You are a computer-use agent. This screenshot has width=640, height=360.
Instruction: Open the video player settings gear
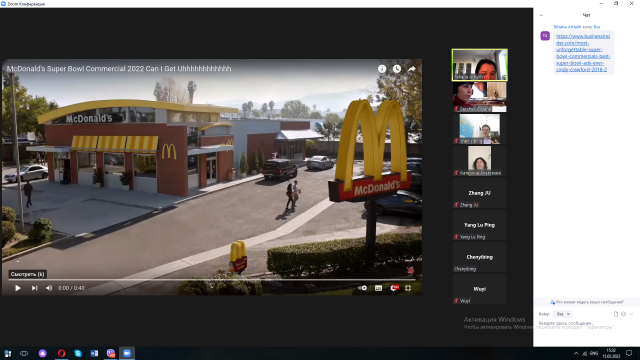pos(394,288)
